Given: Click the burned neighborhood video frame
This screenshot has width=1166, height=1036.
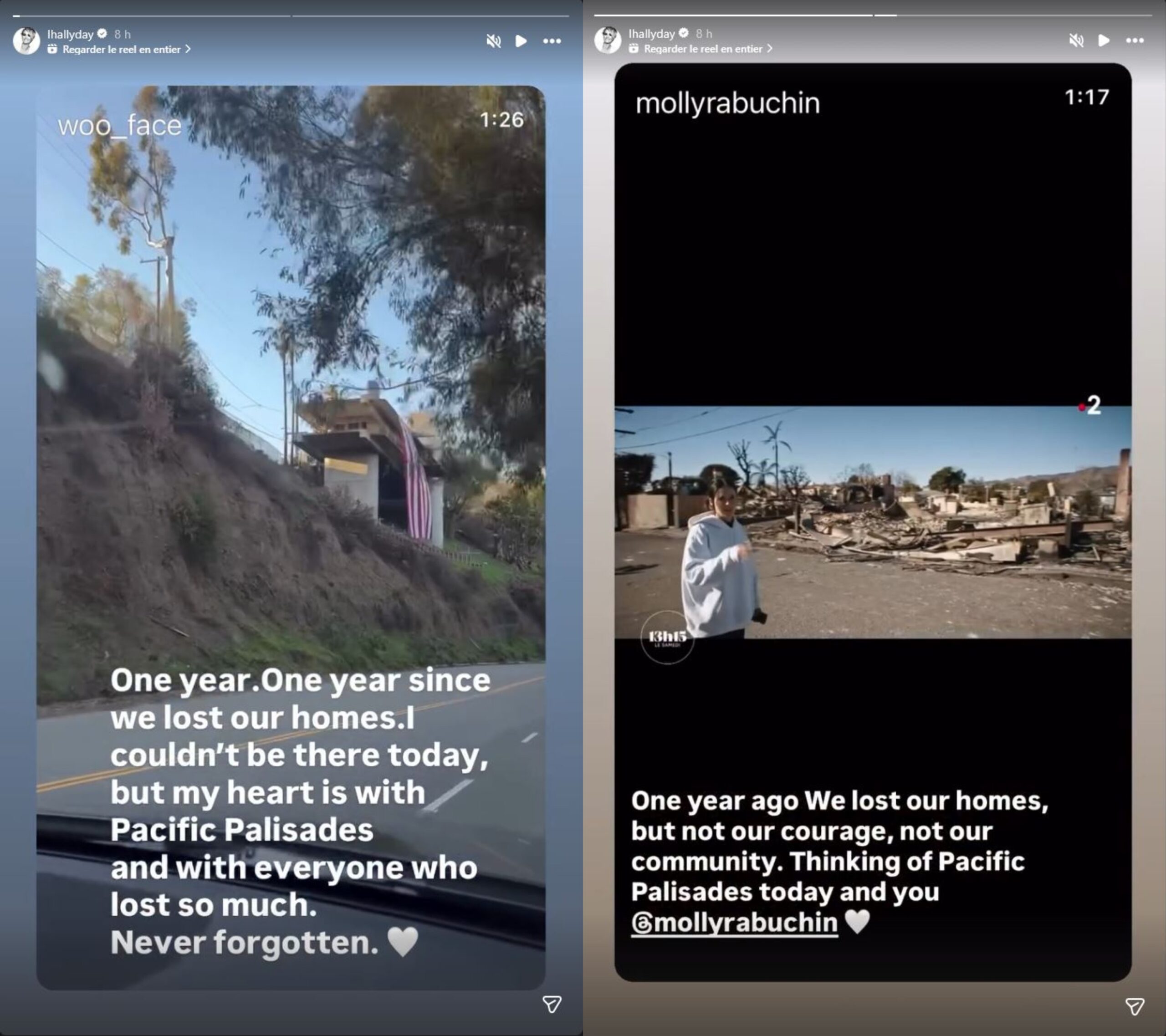Looking at the screenshot, I should (x=873, y=522).
